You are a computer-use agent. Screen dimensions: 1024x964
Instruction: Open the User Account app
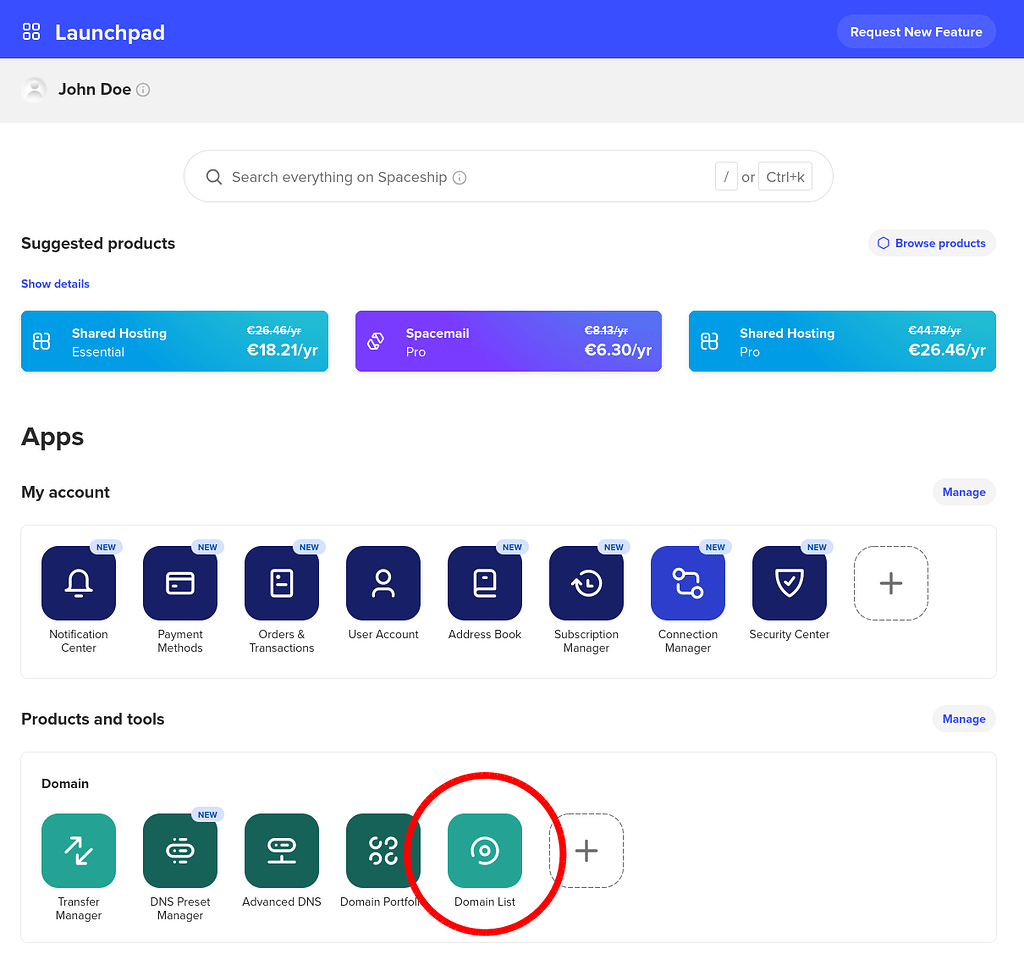click(383, 583)
